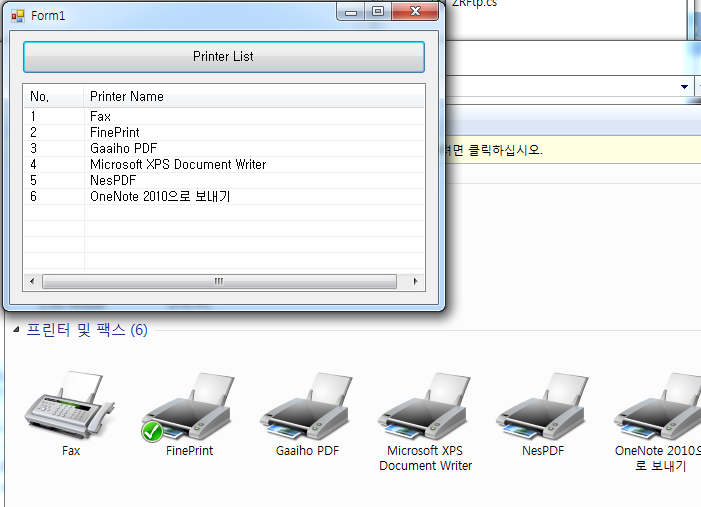
Task: Select the Gaaiho PDF printer icon
Action: click(x=307, y=406)
